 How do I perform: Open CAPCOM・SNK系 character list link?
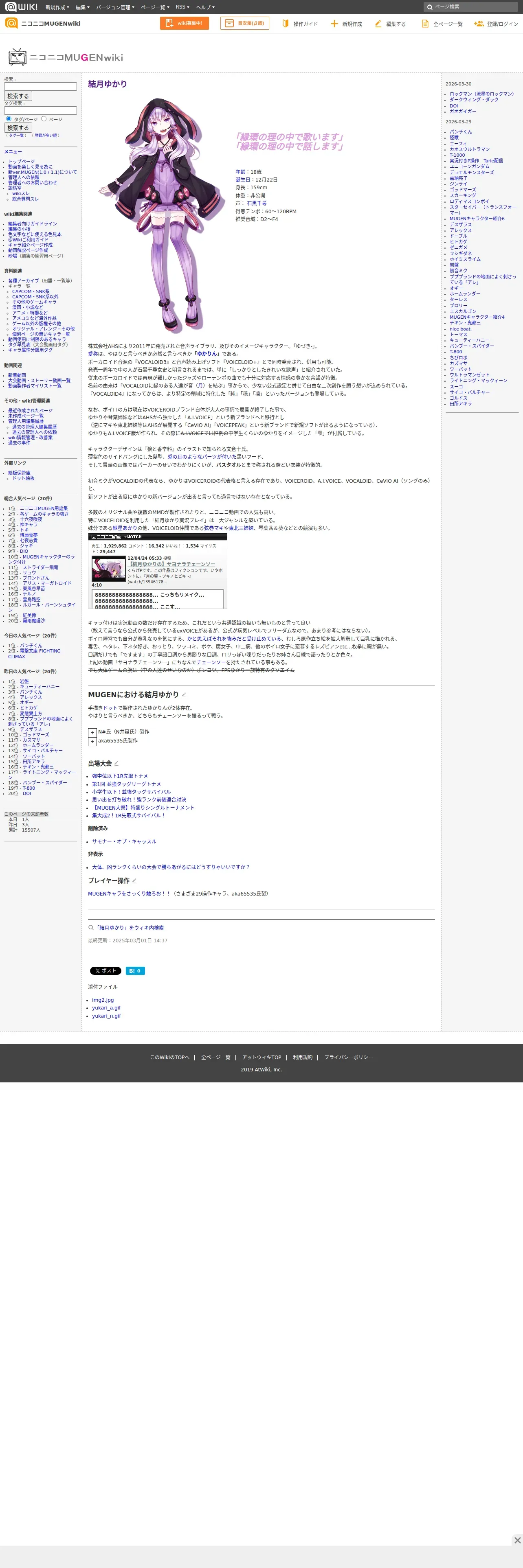[31, 291]
